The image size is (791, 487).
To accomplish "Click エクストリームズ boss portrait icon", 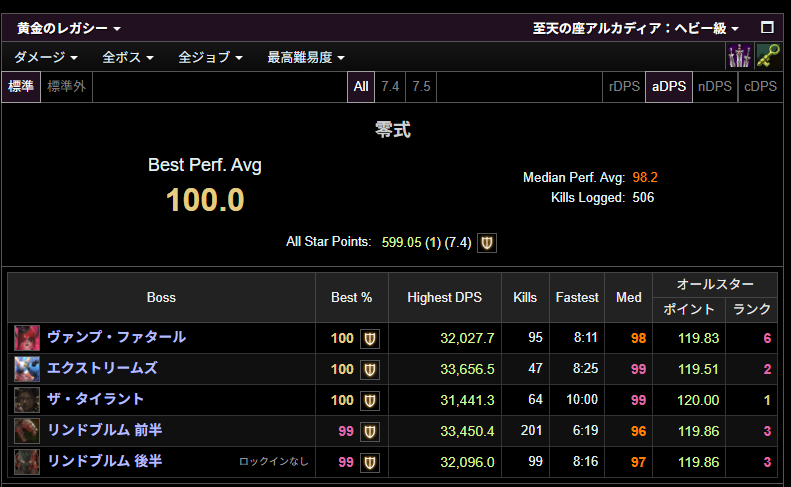I will [x=27, y=369].
